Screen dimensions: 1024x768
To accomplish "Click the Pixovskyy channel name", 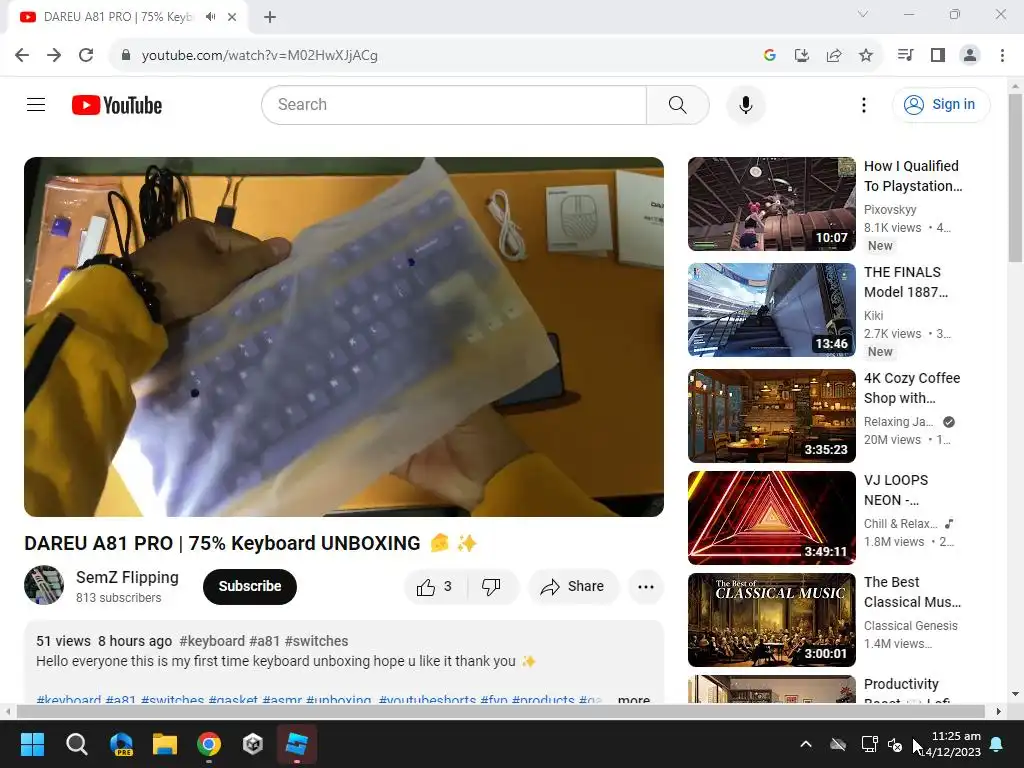I will point(889,210).
